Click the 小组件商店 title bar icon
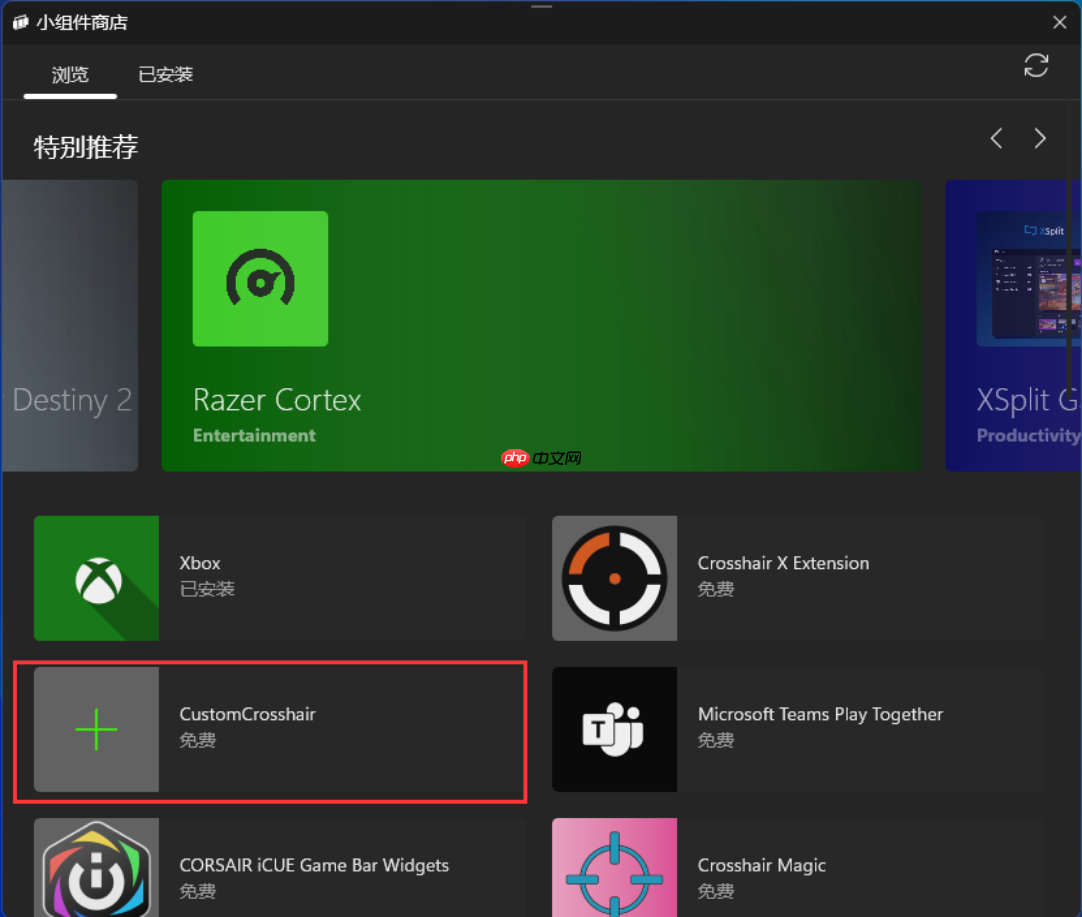The height and width of the screenshot is (917, 1082). tap(21, 23)
